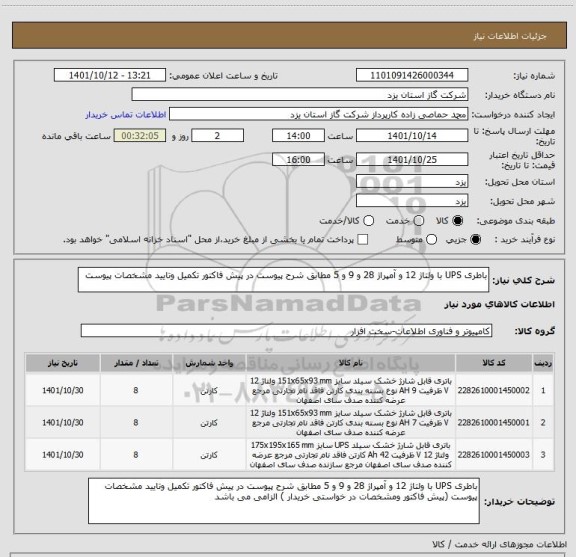
Task: Click the quantity 8 in row 3
Action: [136, 454]
